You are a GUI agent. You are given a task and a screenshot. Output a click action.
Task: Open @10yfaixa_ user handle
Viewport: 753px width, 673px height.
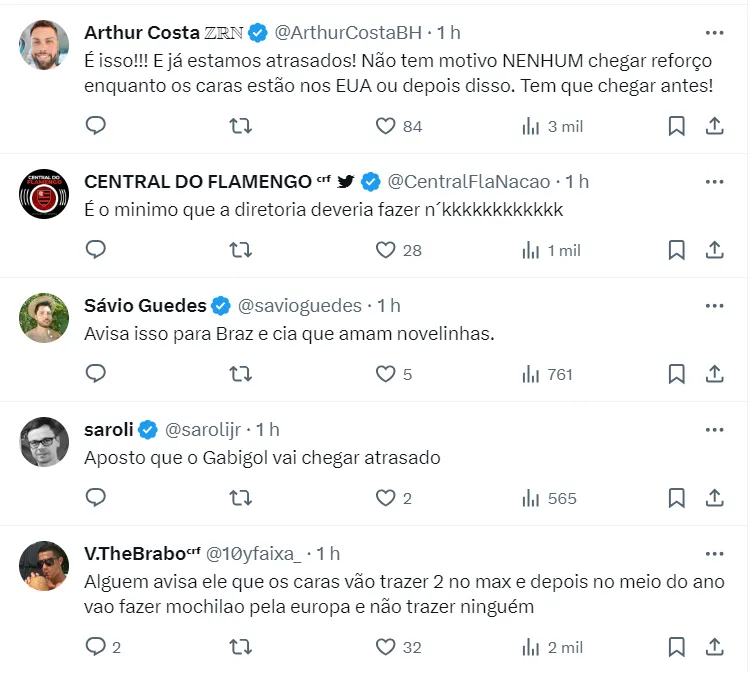coord(253,553)
